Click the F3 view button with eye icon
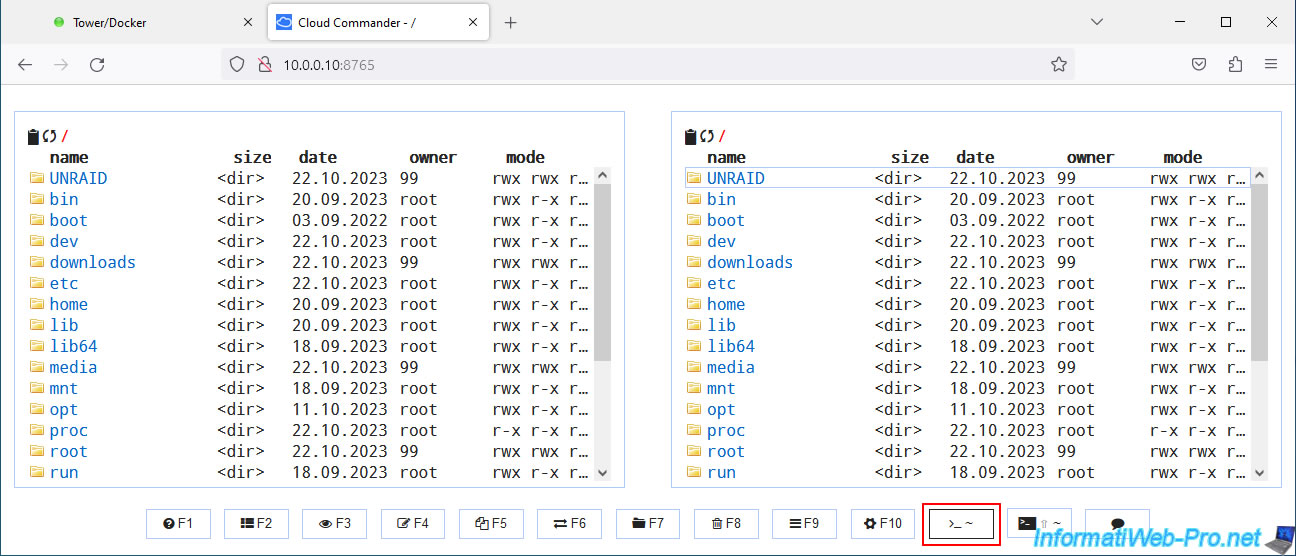The image size is (1296, 556). [x=335, y=524]
